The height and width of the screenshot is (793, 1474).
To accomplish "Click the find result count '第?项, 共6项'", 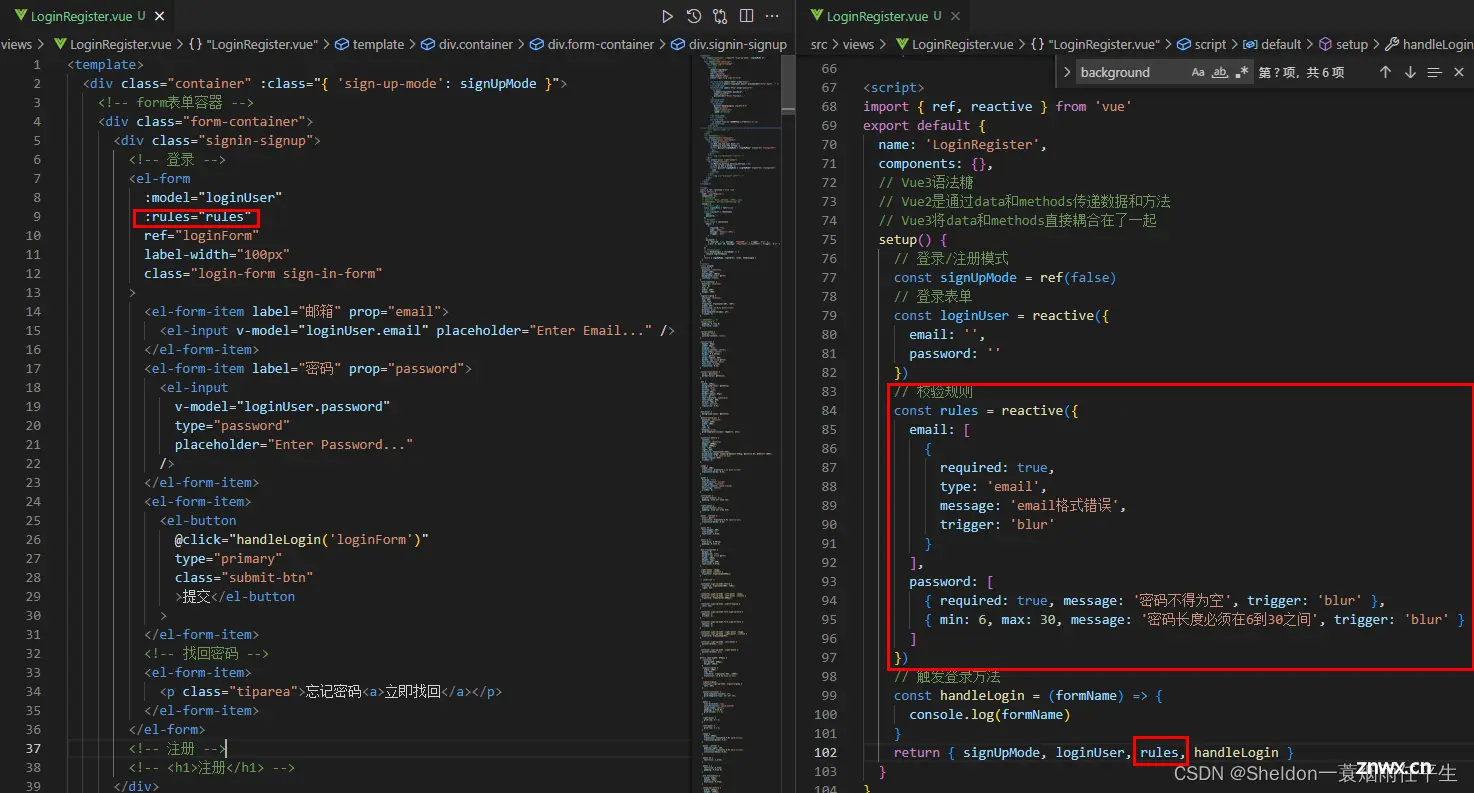I will 1301,72.
